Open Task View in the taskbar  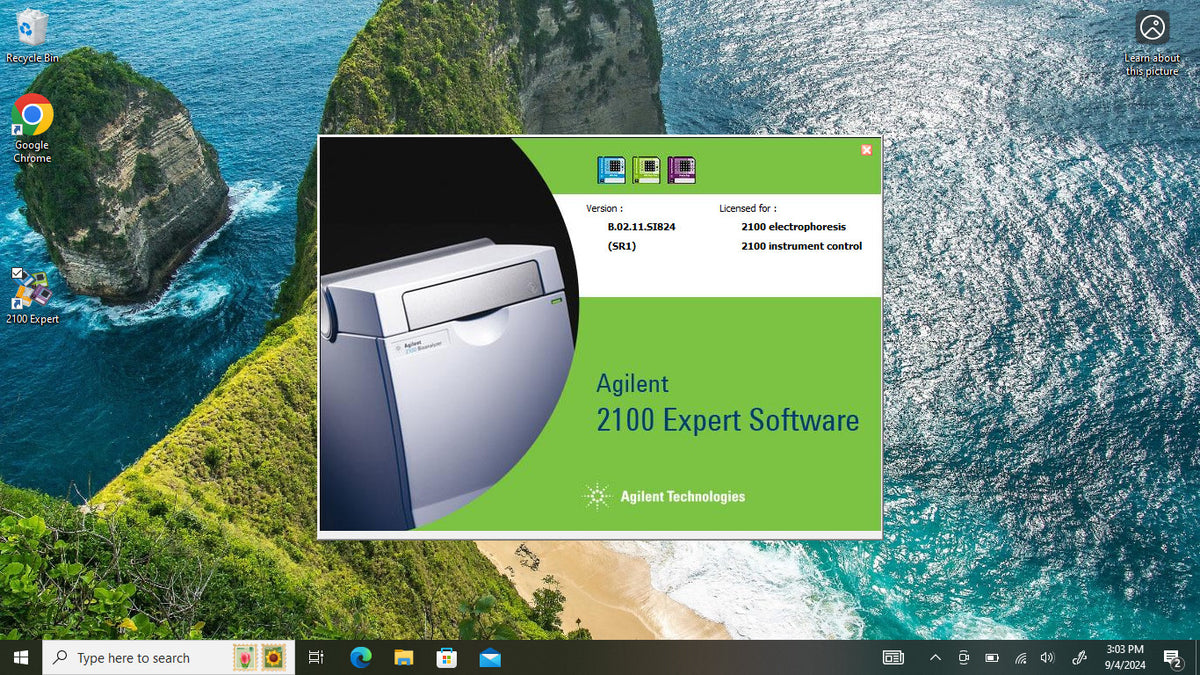(x=316, y=657)
